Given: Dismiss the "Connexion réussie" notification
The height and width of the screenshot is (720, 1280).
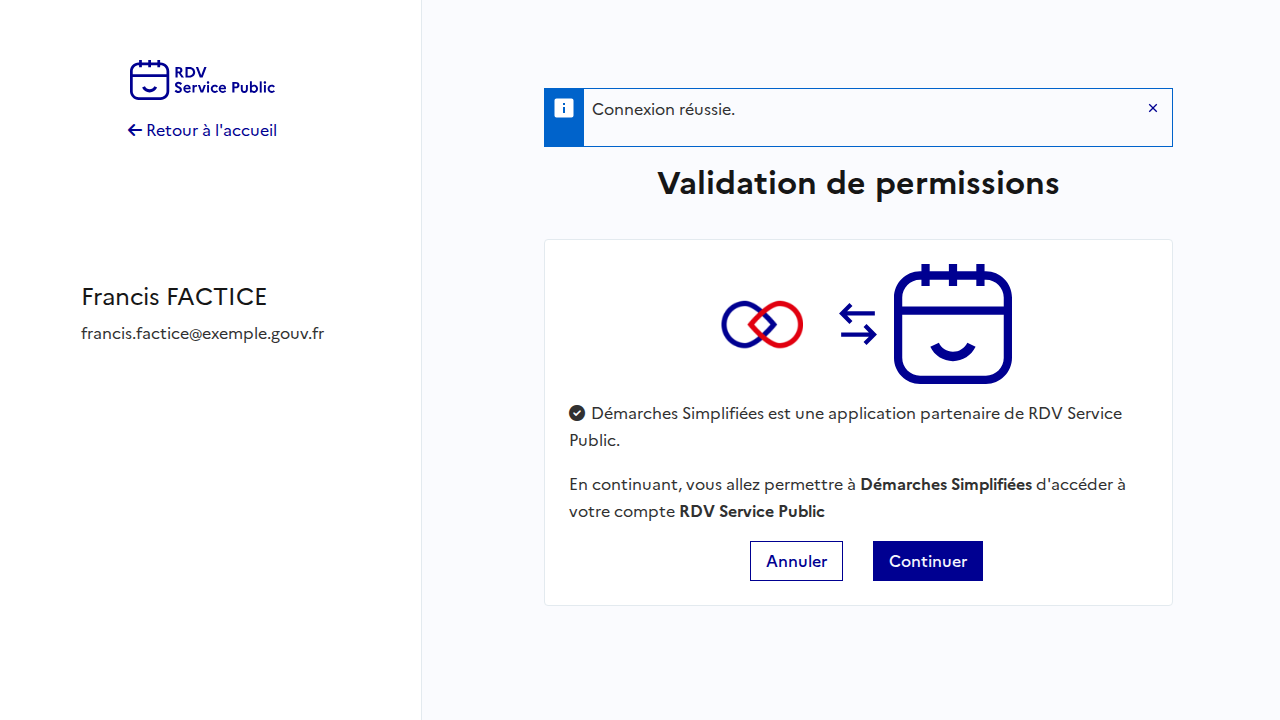Looking at the screenshot, I should (x=1153, y=108).
